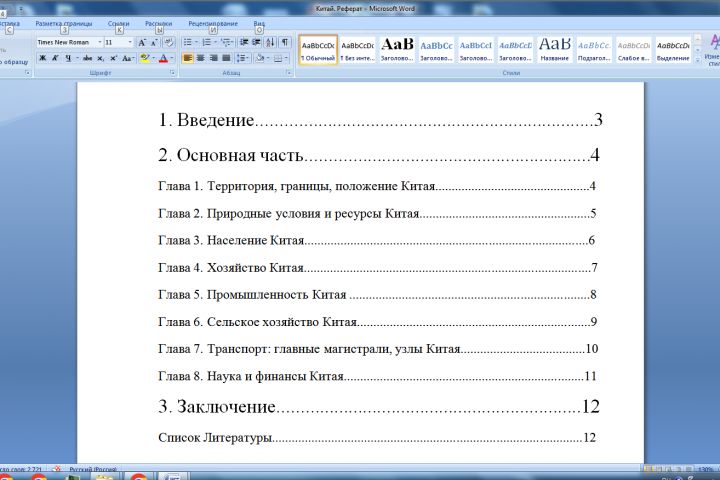Shrink font size with small A icon

tap(155, 43)
